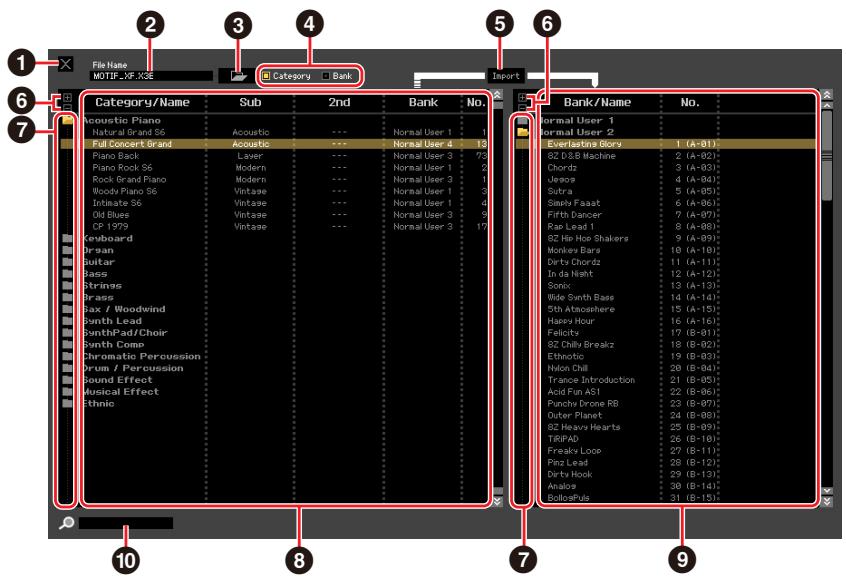Select the BollogPuls slot
846x579 pixels.
(568, 498)
